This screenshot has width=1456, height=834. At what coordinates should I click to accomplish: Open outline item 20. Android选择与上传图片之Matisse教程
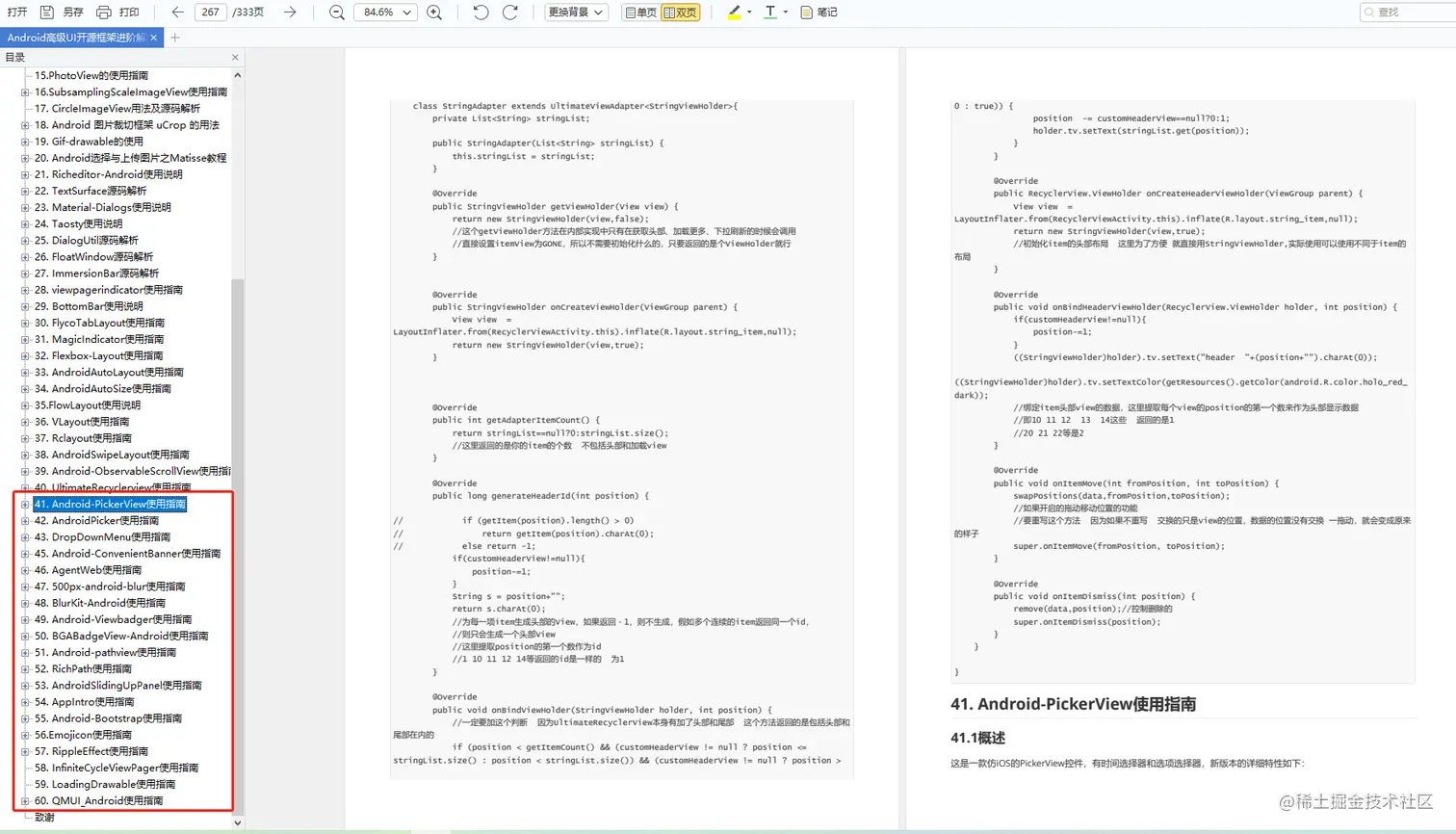pos(130,158)
